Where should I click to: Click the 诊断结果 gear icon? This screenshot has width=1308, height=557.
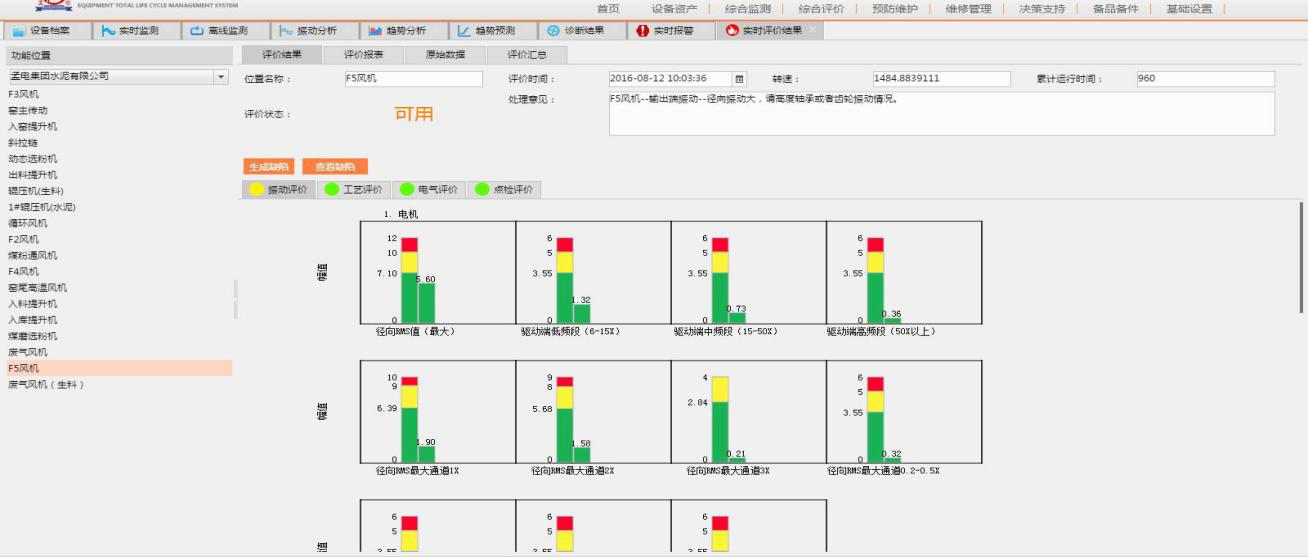[x=553, y=31]
